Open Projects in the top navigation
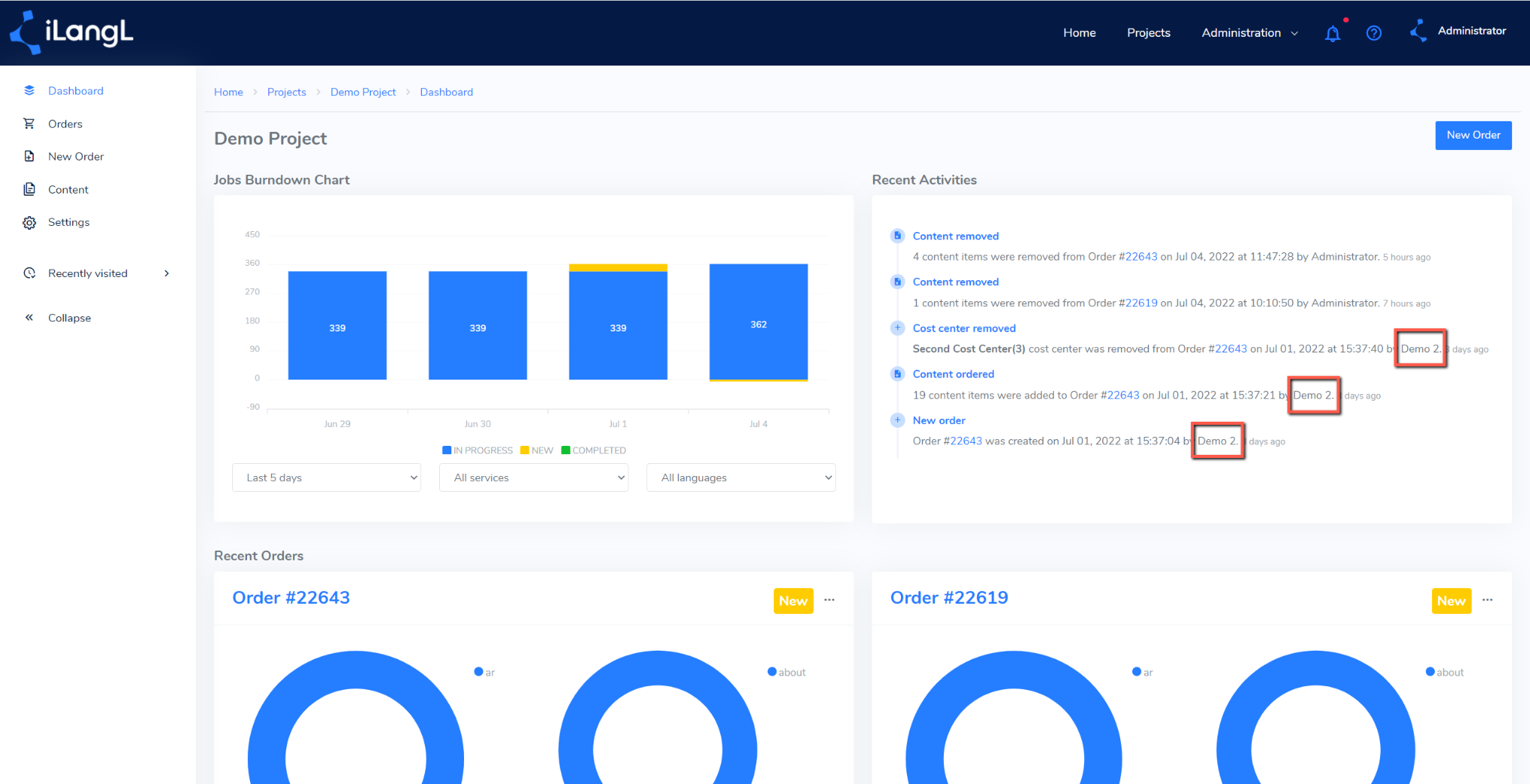Screen dimensions: 1530x784 (1148, 33)
